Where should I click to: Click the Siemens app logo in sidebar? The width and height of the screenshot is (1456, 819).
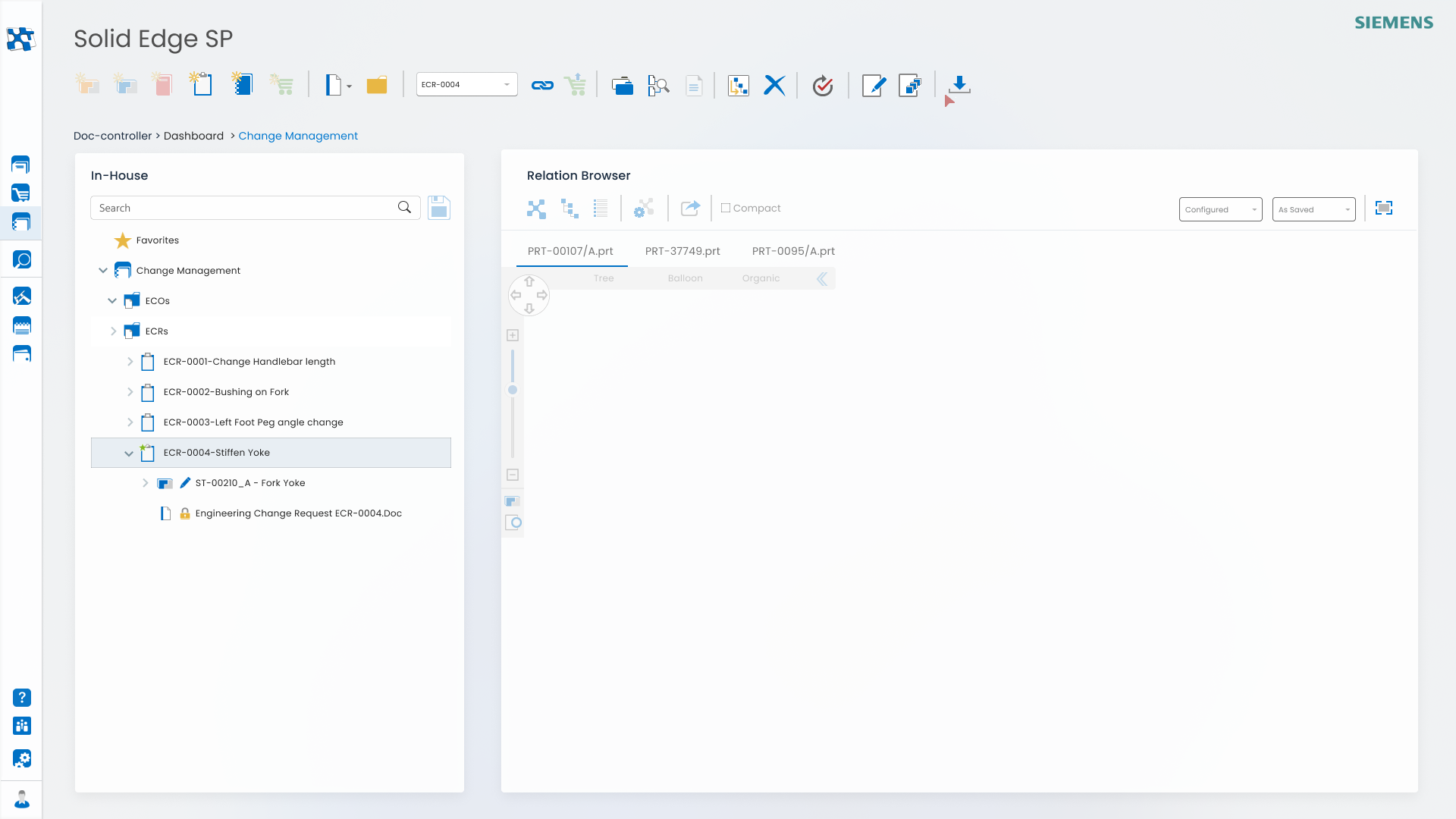20,39
